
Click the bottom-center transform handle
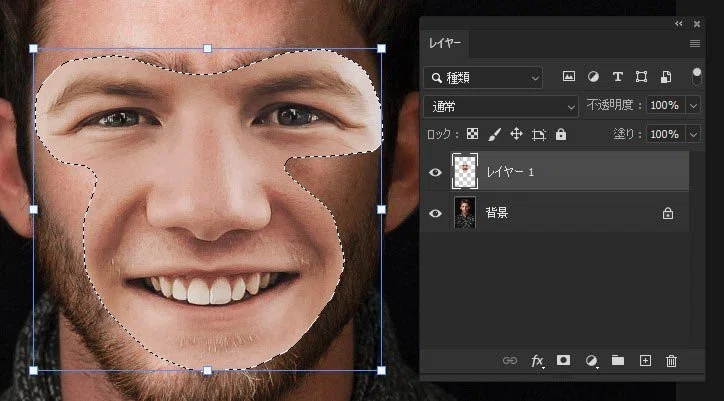(208, 371)
